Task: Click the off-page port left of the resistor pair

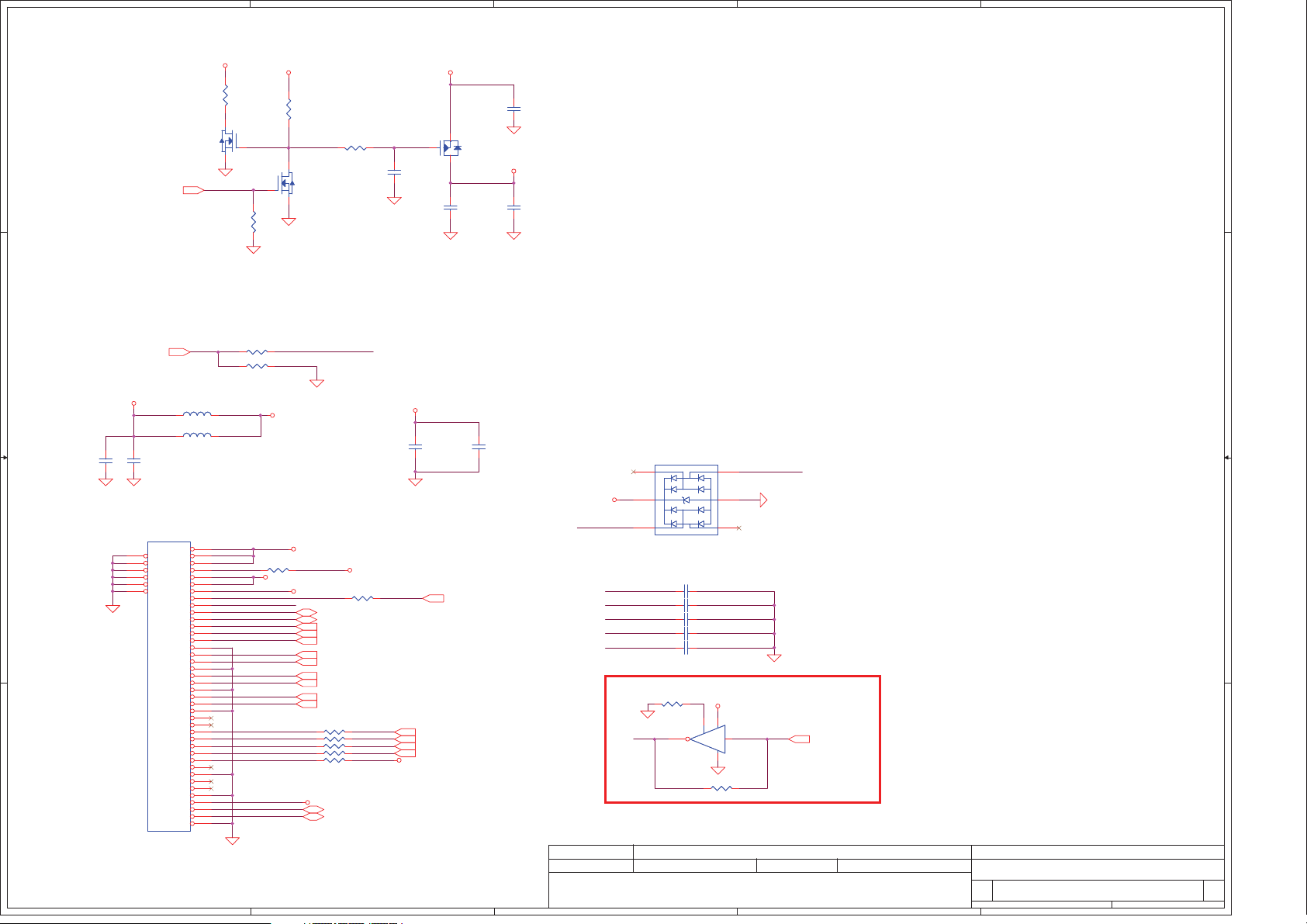Action: pos(179,352)
